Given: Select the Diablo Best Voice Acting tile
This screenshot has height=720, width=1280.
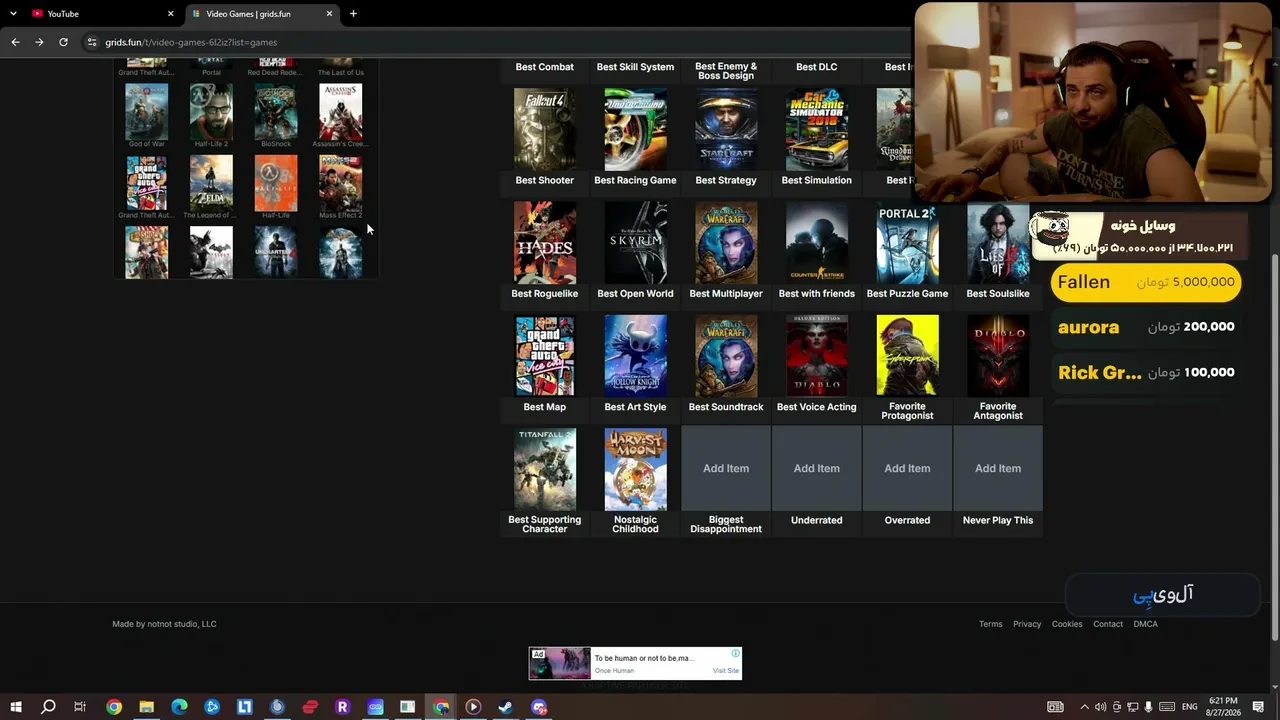Looking at the screenshot, I should click(817, 356).
